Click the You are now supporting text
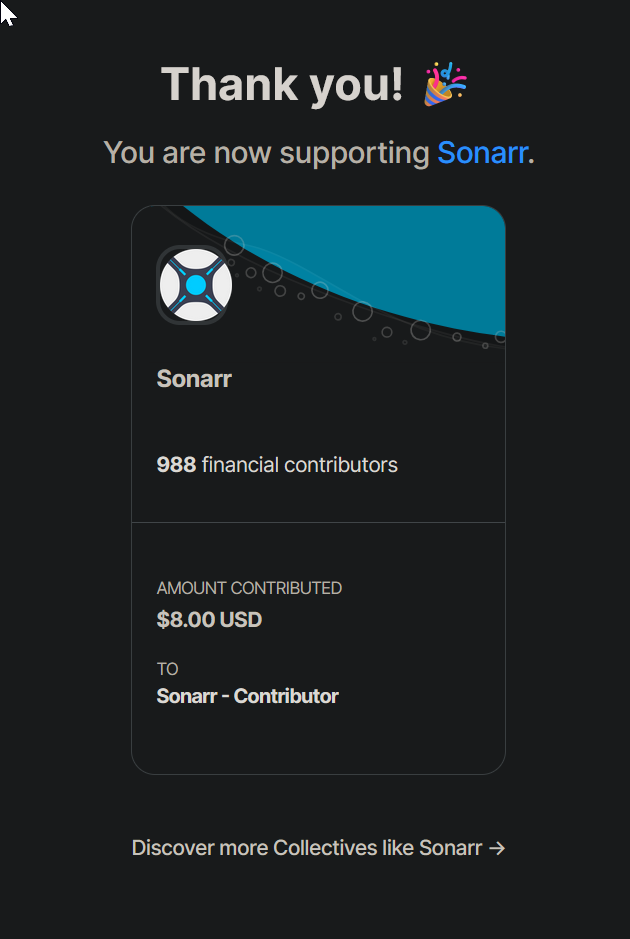The width and height of the screenshot is (630, 939). [x=266, y=153]
